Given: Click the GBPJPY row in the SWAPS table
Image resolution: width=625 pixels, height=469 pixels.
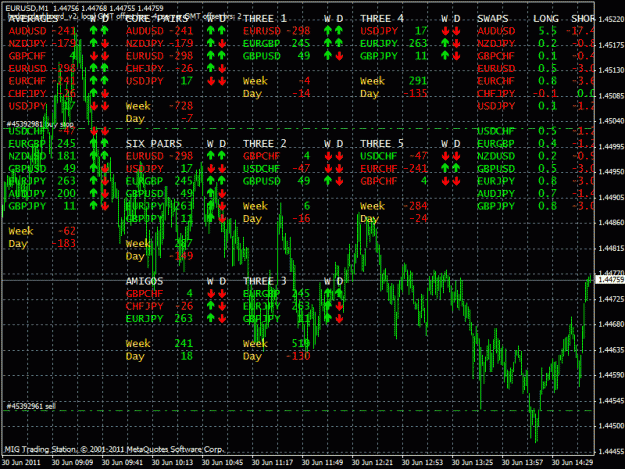Looking at the screenshot, I should point(535,206).
